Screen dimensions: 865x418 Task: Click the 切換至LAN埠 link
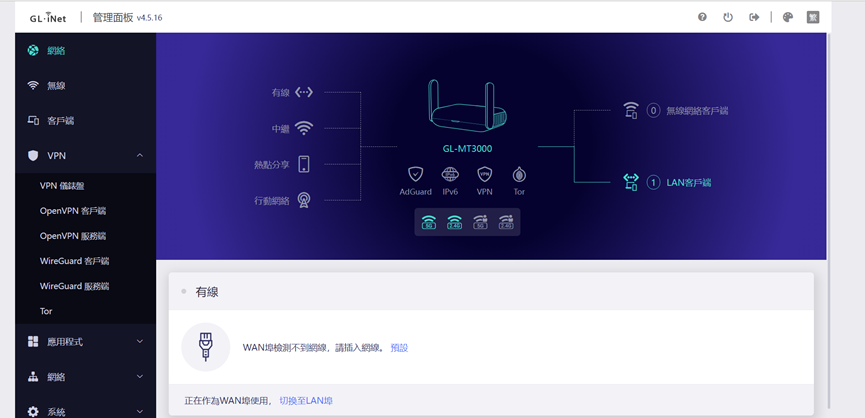point(306,400)
